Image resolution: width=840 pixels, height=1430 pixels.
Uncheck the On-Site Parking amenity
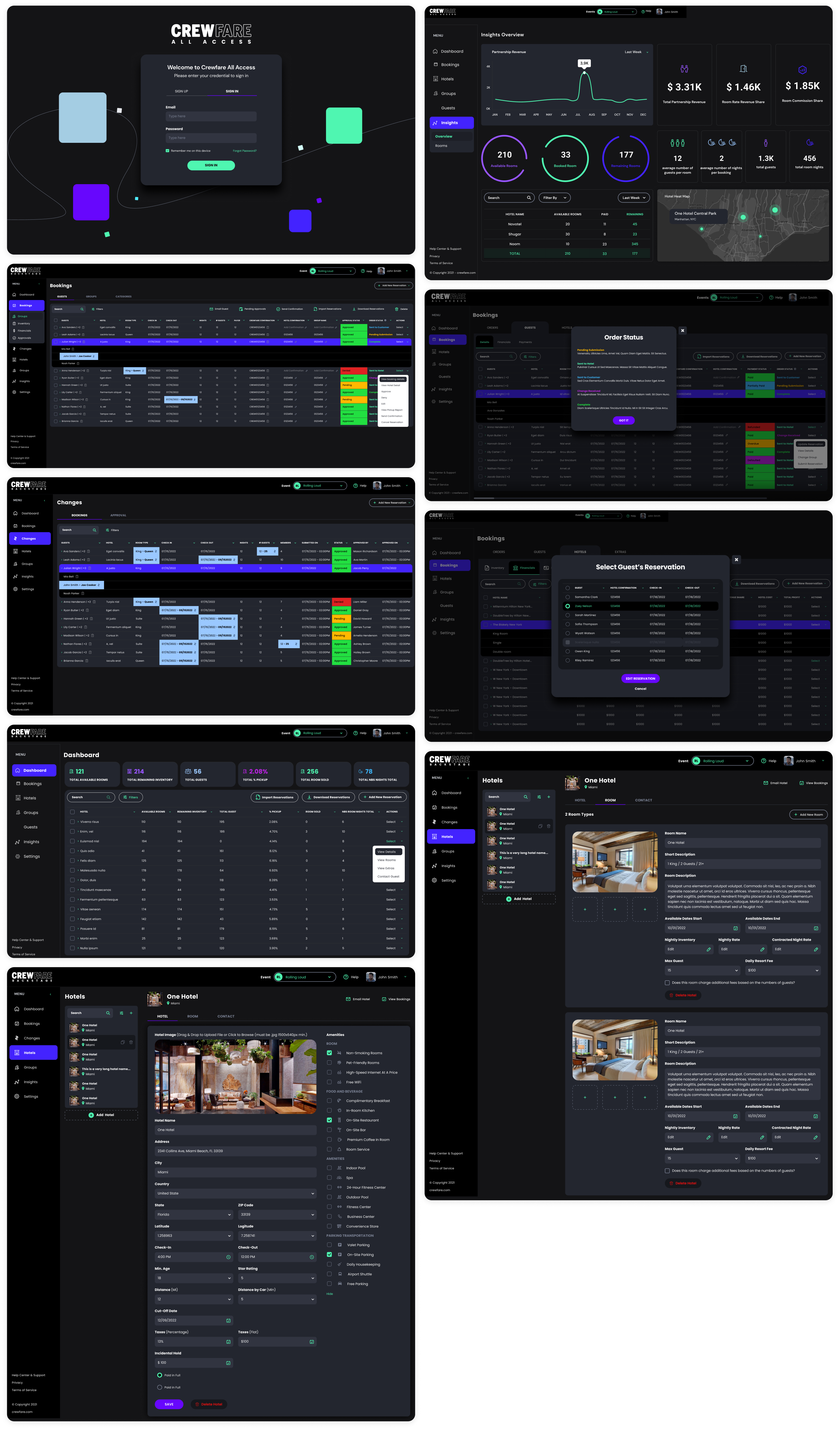click(x=329, y=1255)
